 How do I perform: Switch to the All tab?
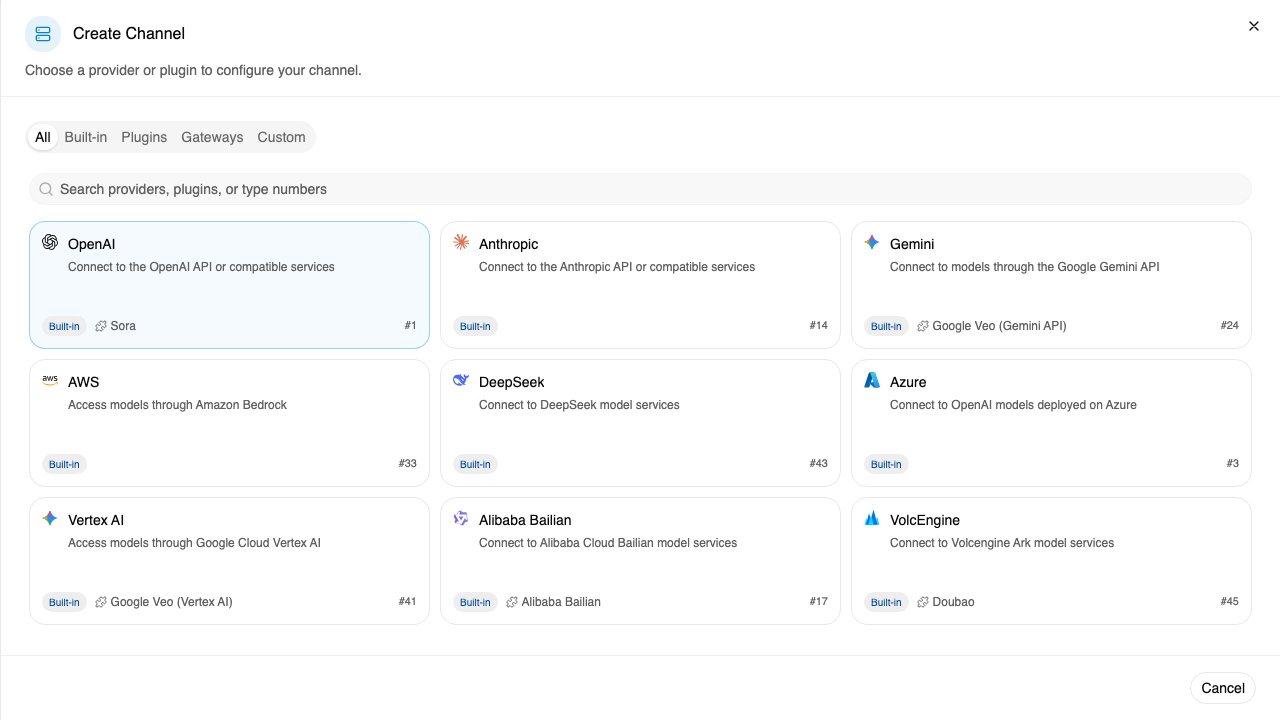(43, 137)
